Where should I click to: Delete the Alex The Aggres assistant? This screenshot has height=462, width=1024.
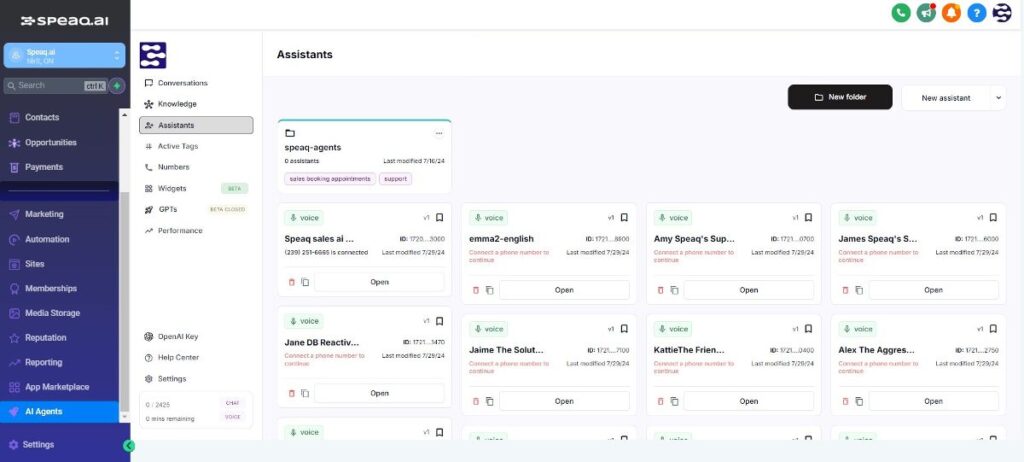click(x=846, y=401)
